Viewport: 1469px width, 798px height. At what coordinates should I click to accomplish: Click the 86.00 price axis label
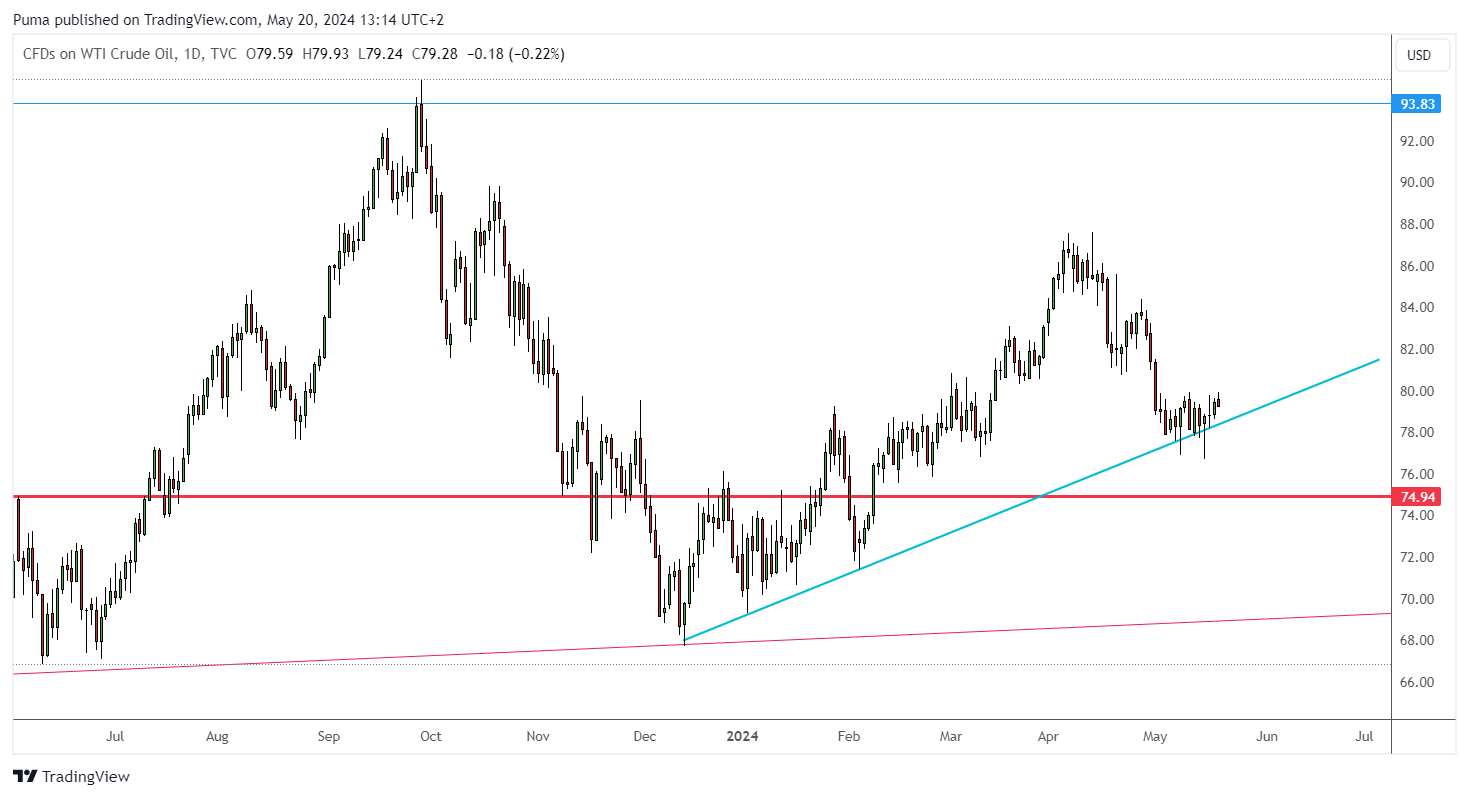point(1418,266)
